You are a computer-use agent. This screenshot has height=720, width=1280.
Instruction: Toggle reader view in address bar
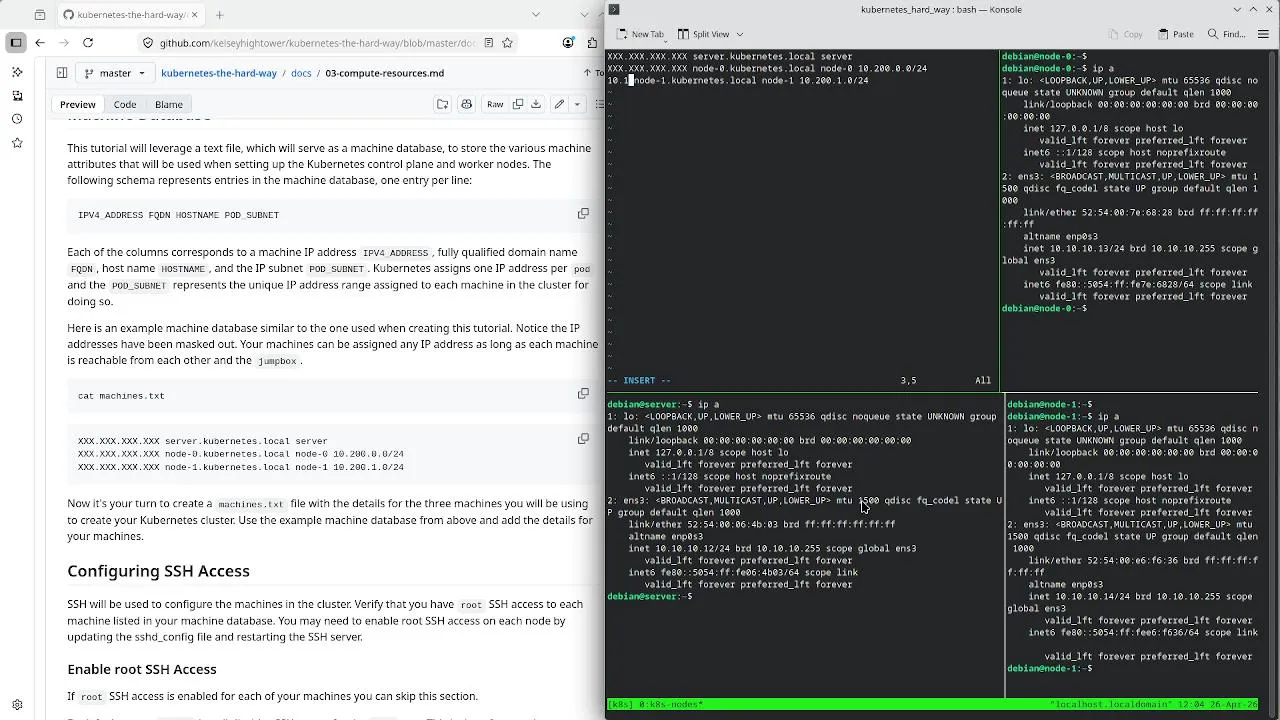click(488, 43)
